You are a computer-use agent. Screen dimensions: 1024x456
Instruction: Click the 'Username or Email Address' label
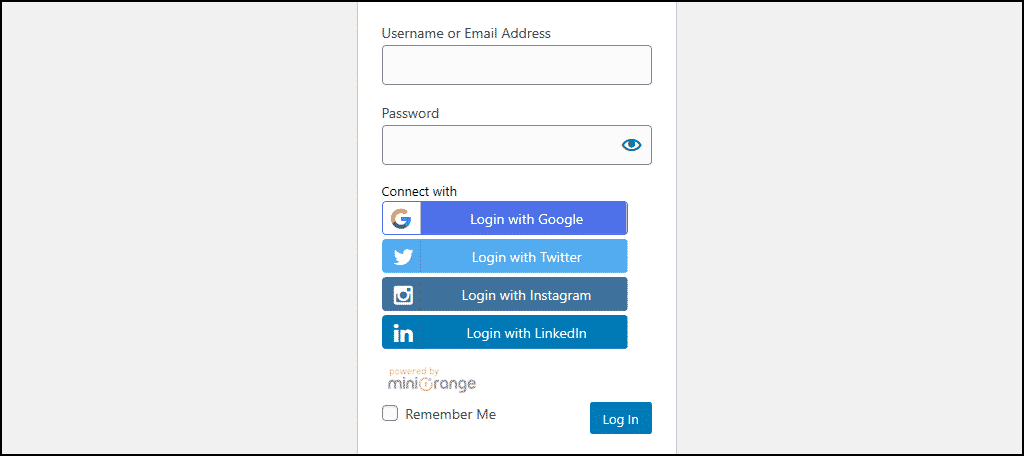point(466,33)
